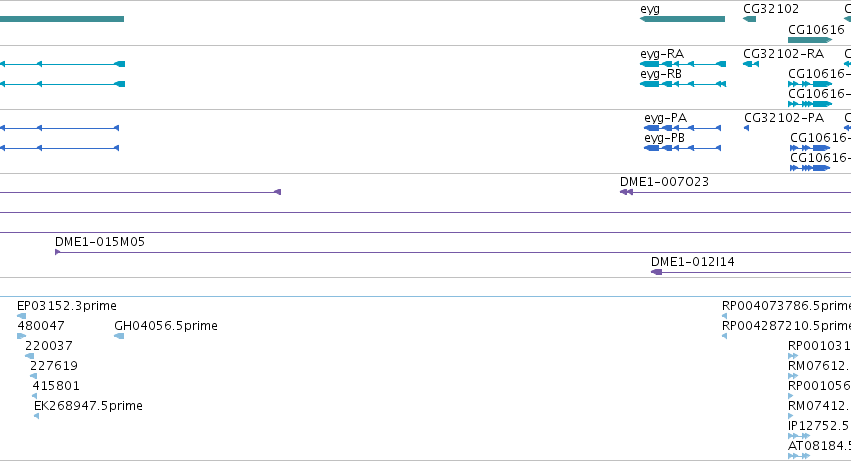Click the GH04056.5prime EST label
Screen dimensions: 851x461
click(166, 326)
